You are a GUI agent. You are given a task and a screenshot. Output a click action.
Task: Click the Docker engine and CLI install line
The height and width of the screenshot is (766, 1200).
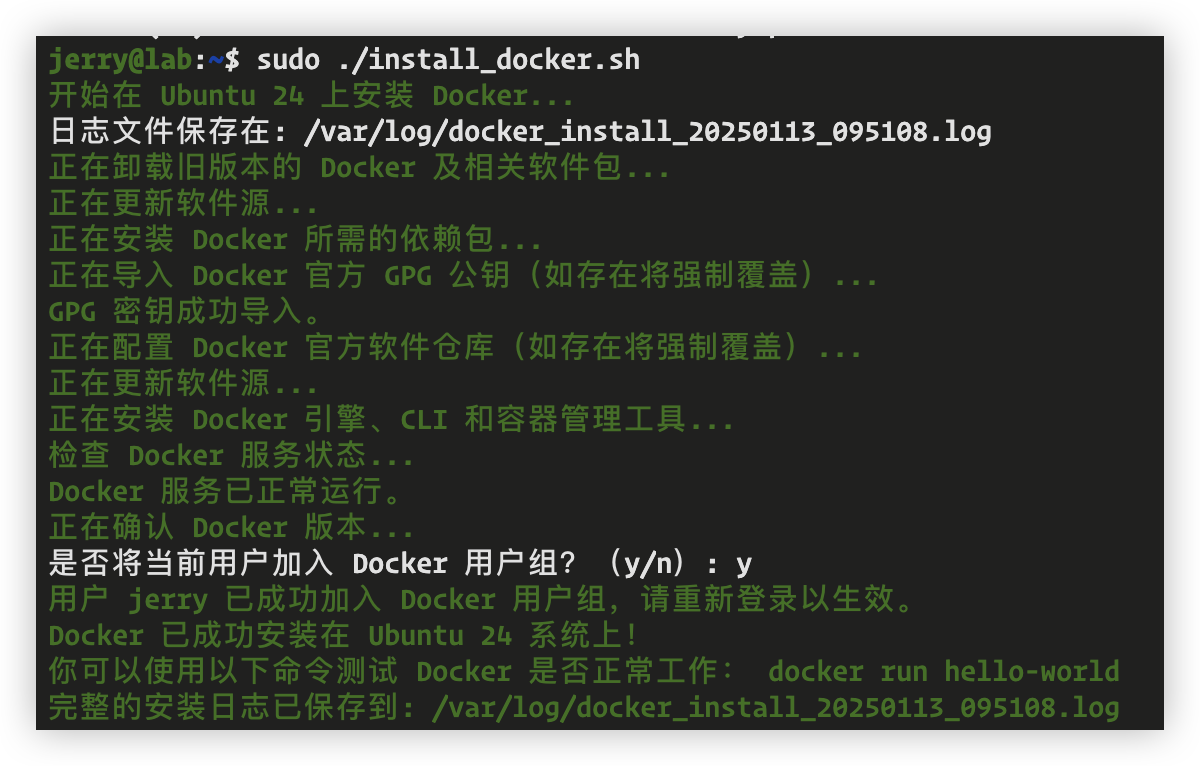pyautogui.click(x=391, y=420)
